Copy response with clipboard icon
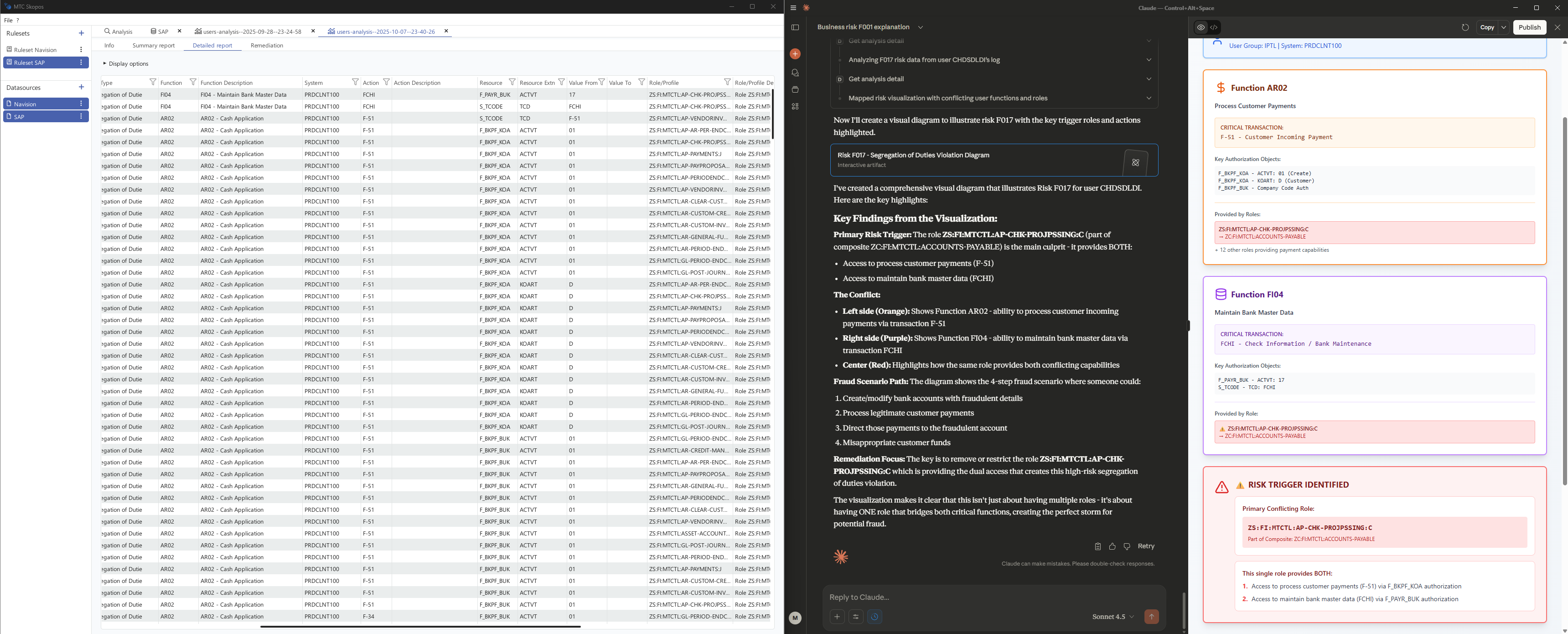1568x634 pixels. (x=1097, y=546)
